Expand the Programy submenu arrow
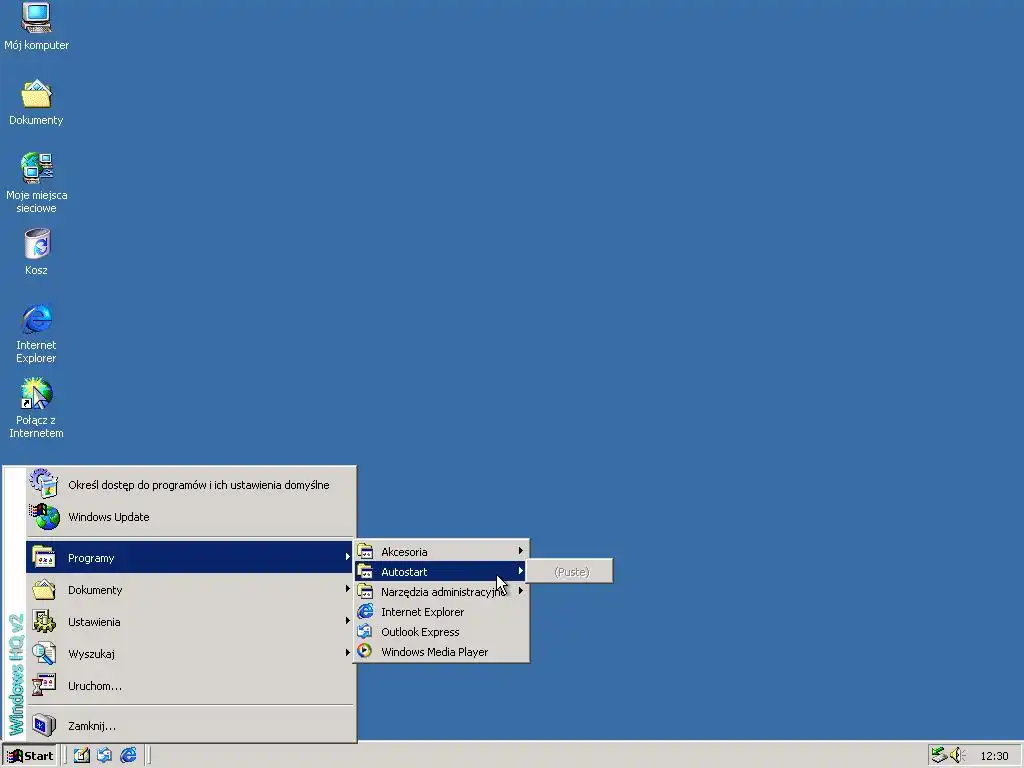The height and width of the screenshot is (768, 1024). pyautogui.click(x=347, y=557)
